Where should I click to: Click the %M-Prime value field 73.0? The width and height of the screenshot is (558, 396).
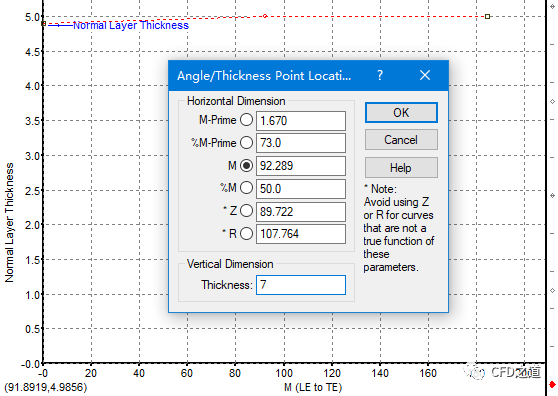click(301, 143)
